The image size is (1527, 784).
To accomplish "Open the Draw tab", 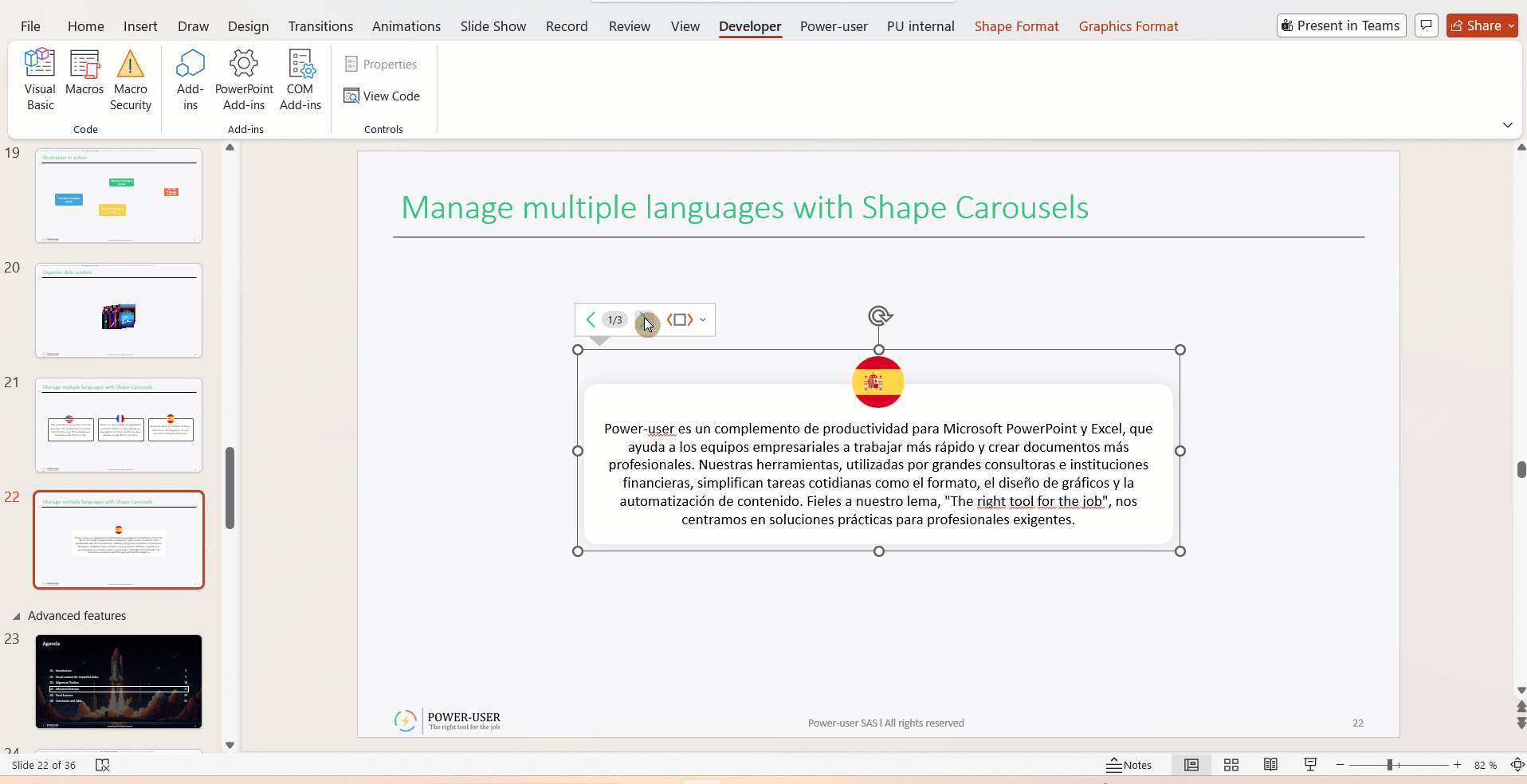I will tap(193, 26).
